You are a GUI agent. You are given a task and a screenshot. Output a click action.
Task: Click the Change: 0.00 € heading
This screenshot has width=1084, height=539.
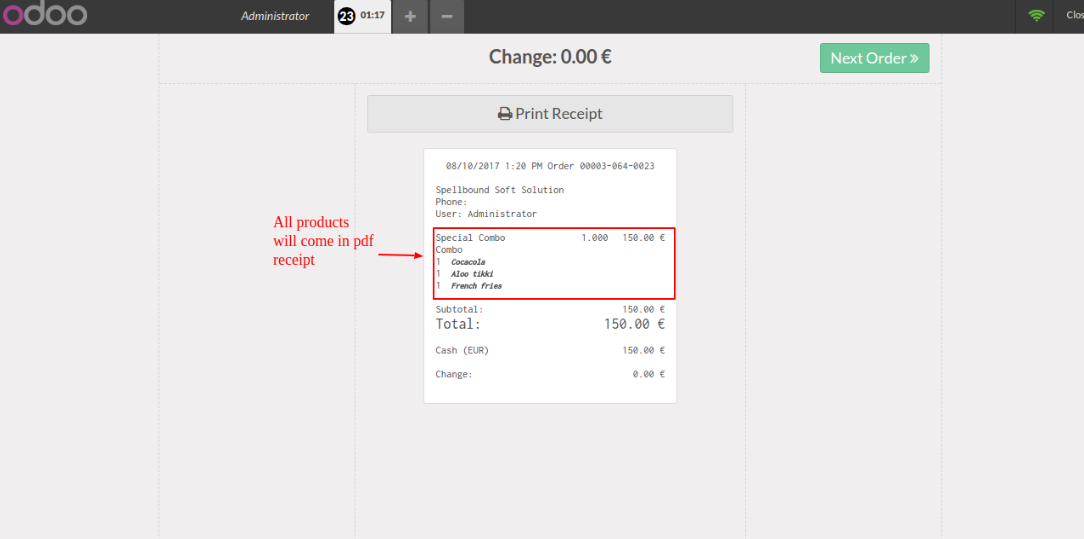click(550, 57)
